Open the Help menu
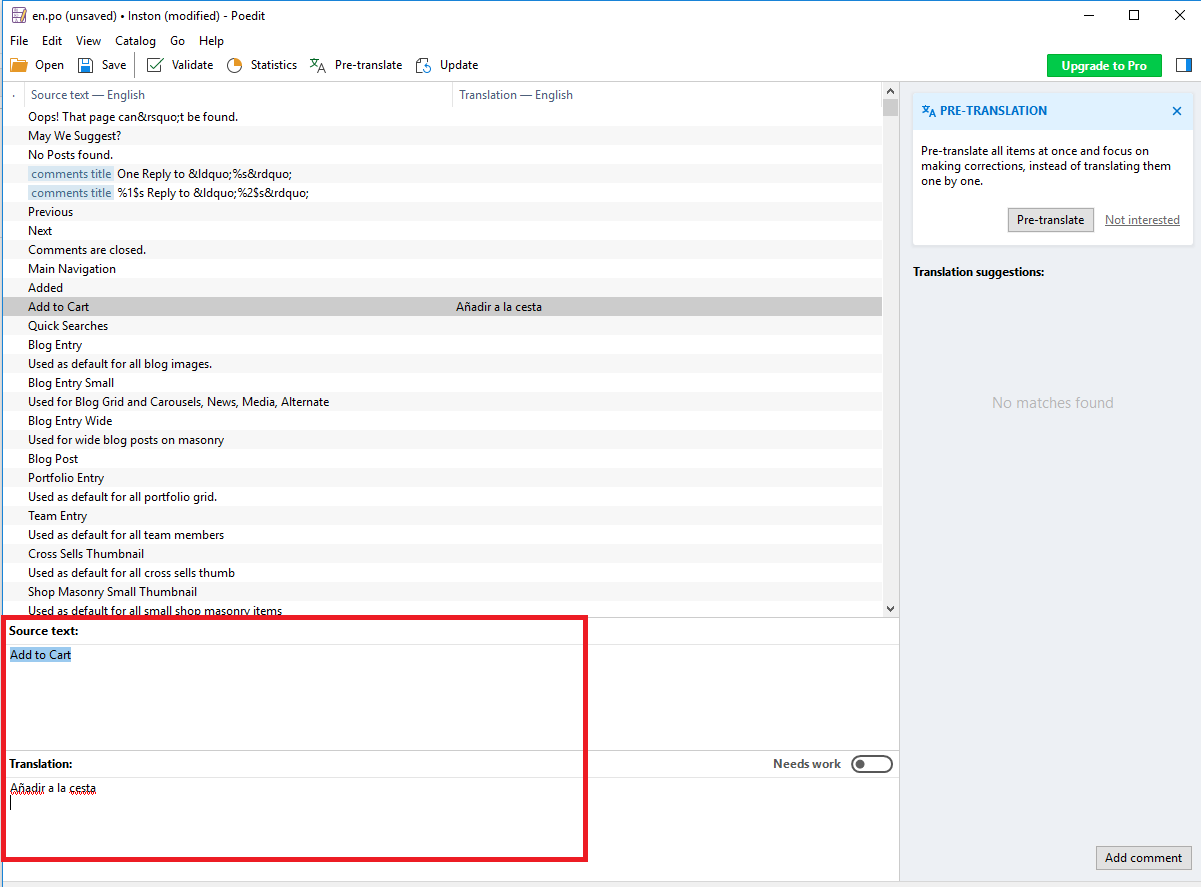Screen dimensions: 1201x887 211,41
